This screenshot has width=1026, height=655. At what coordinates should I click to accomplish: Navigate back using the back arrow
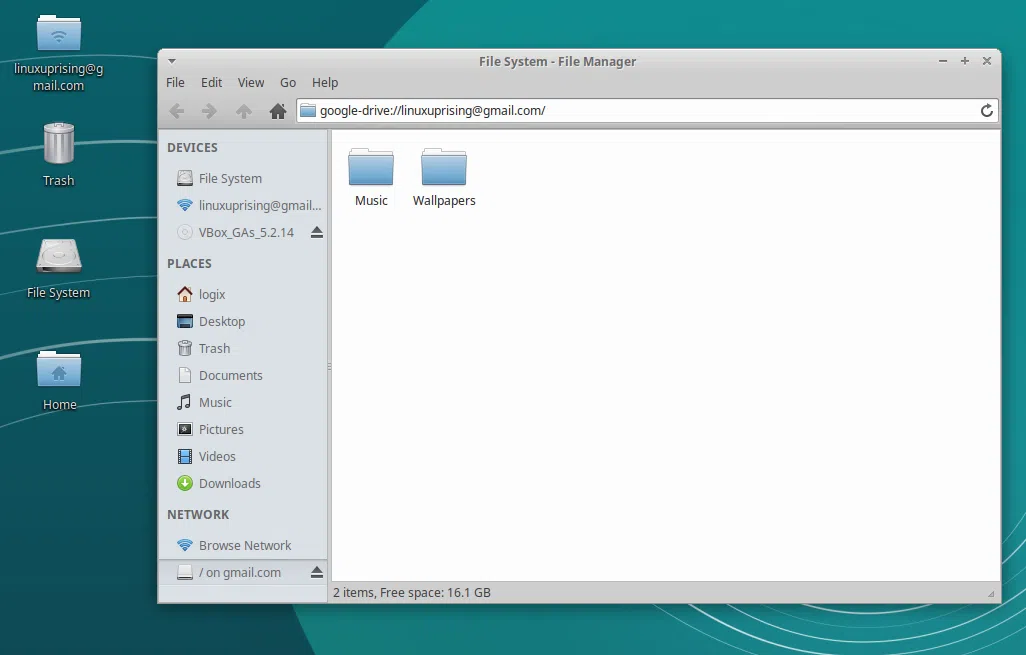(177, 111)
